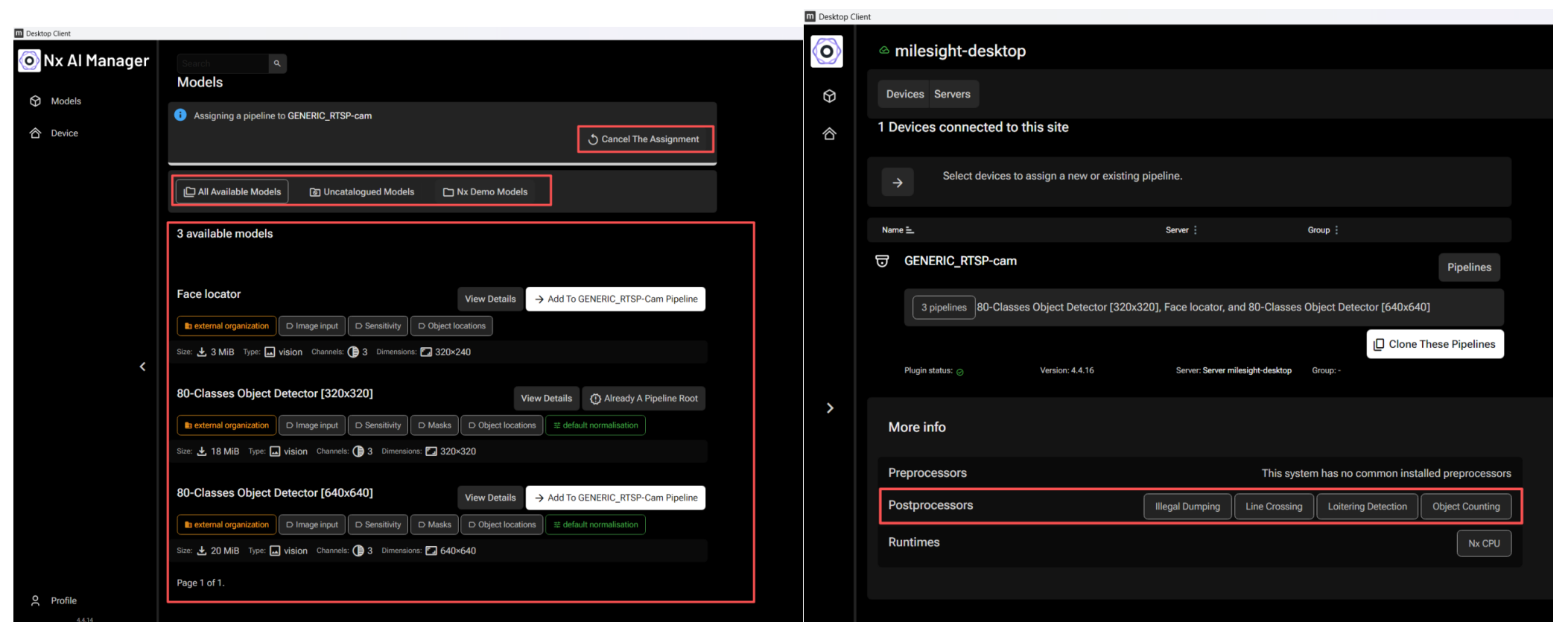This screenshot has width=1568, height=634.
Task: Switch to the Uncatalogued Models tab
Action: [362, 191]
